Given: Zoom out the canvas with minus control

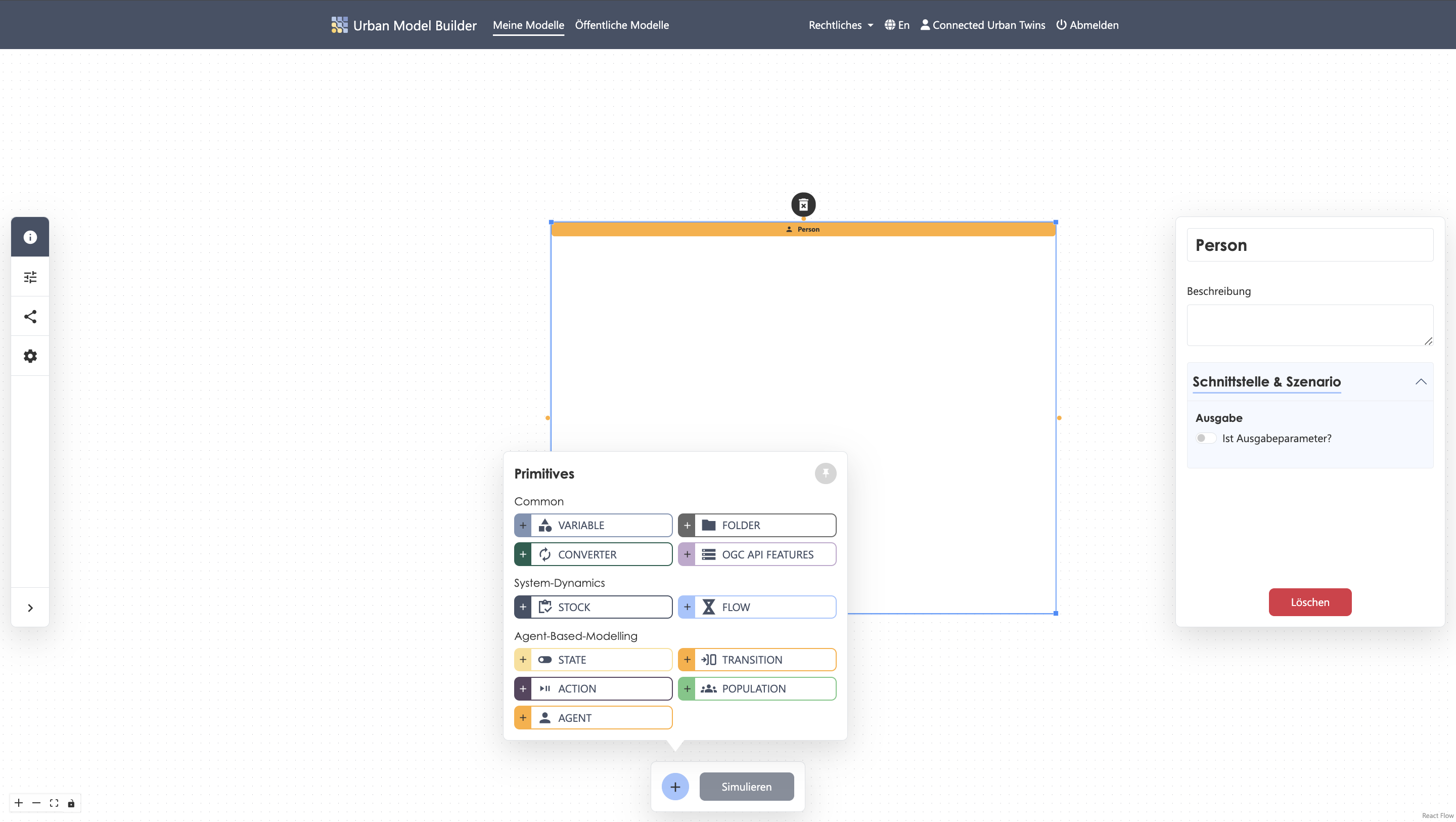Looking at the screenshot, I should tap(36, 803).
